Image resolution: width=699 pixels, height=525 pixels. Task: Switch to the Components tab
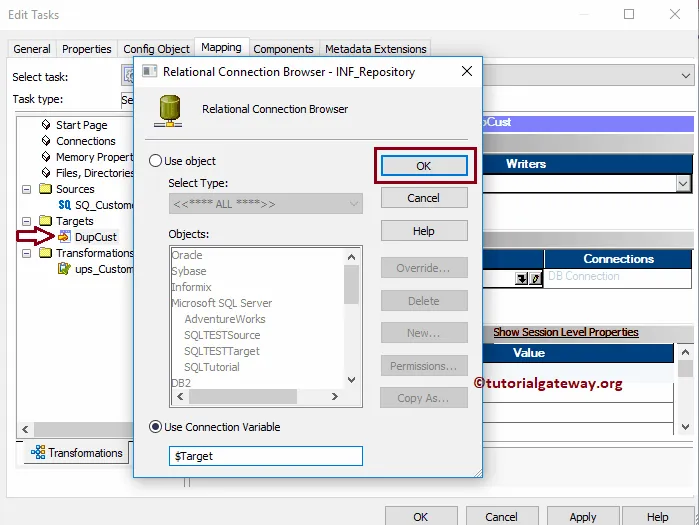284,49
